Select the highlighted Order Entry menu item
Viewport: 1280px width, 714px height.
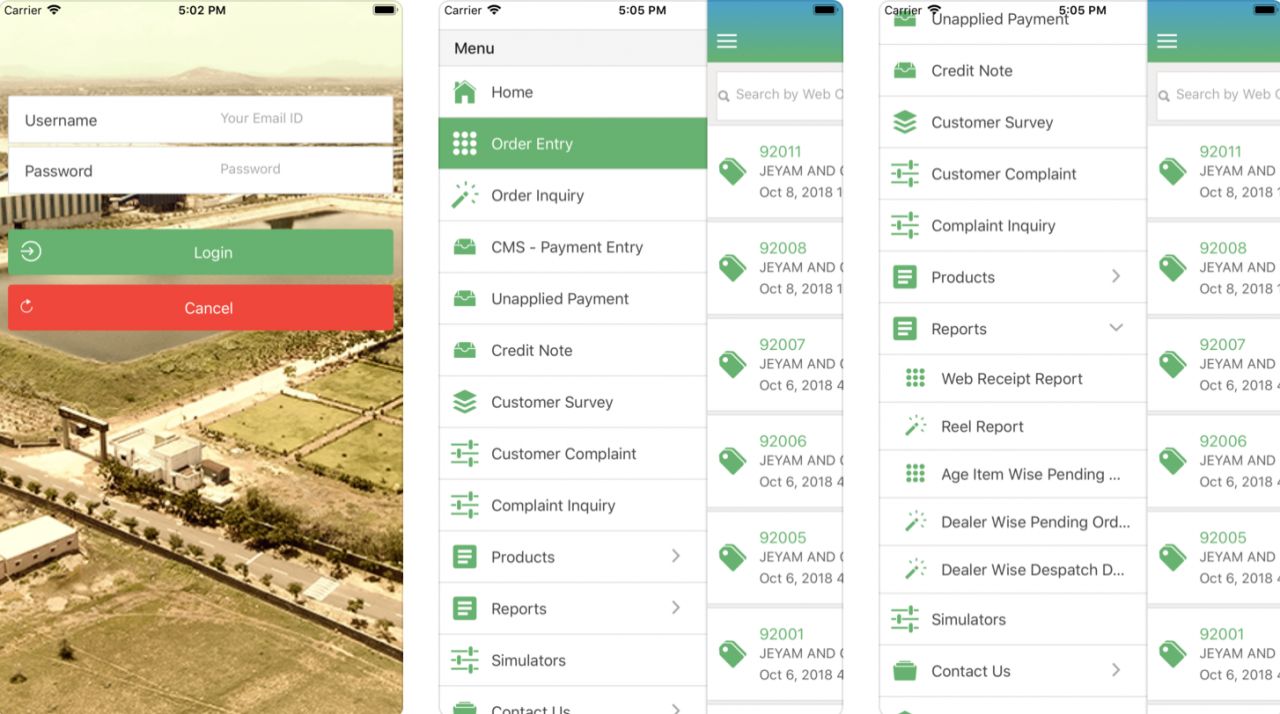(572, 144)
